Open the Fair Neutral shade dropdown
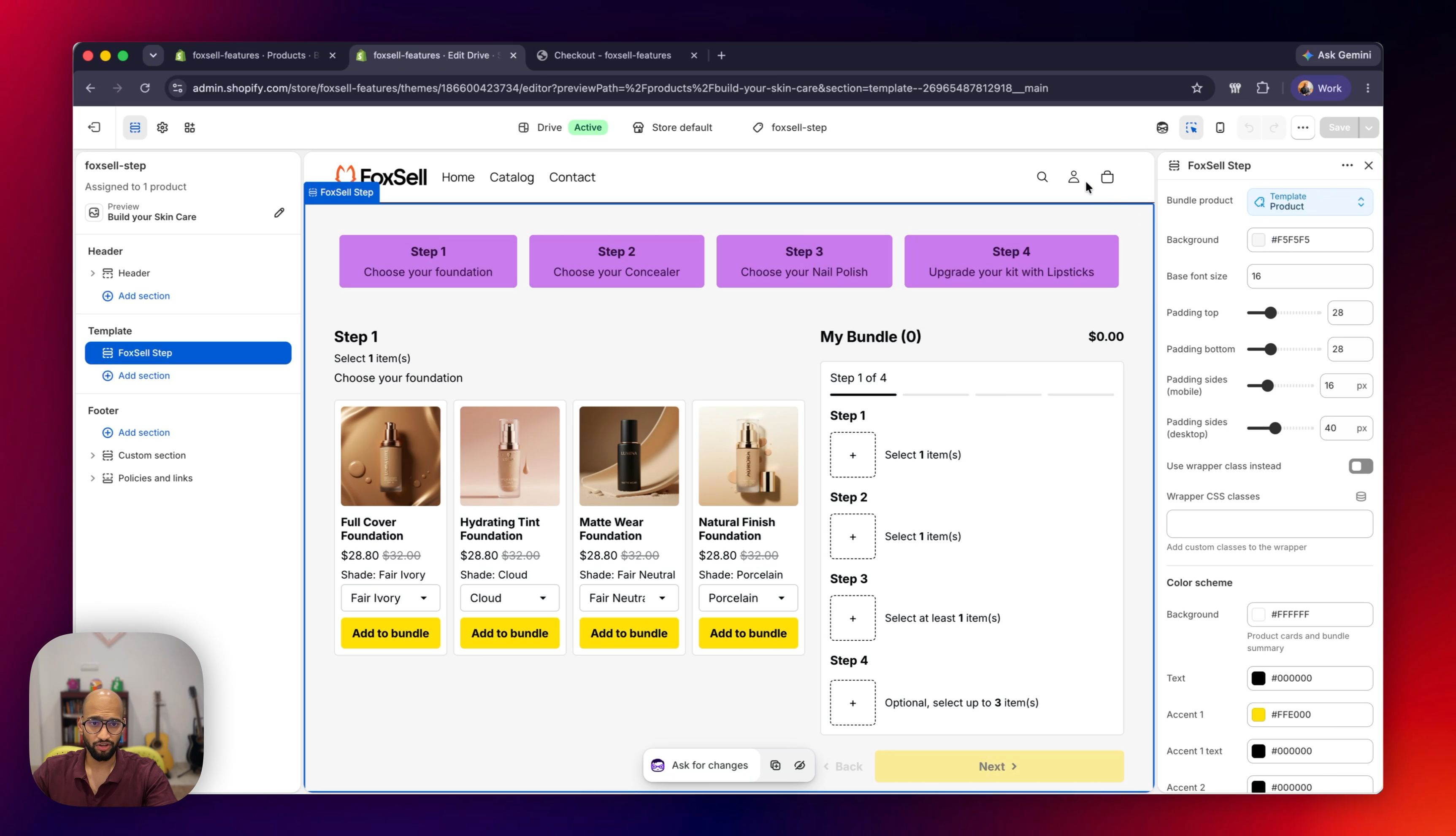This screenshot has width=1456, height=836. tap(629, 598)
